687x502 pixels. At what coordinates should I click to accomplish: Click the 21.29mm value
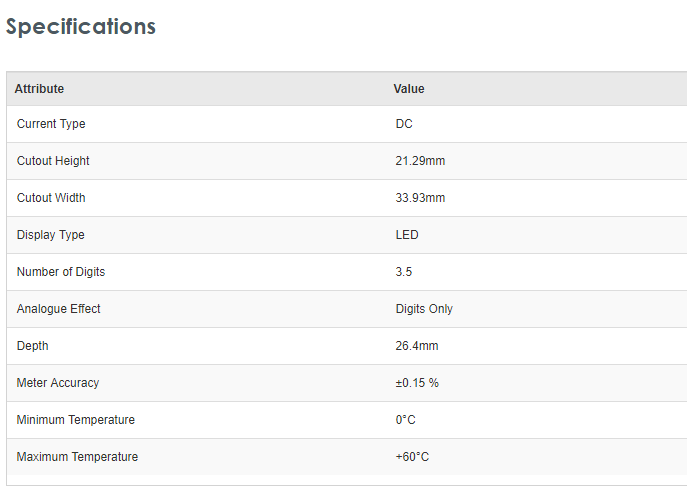[420, 161]
